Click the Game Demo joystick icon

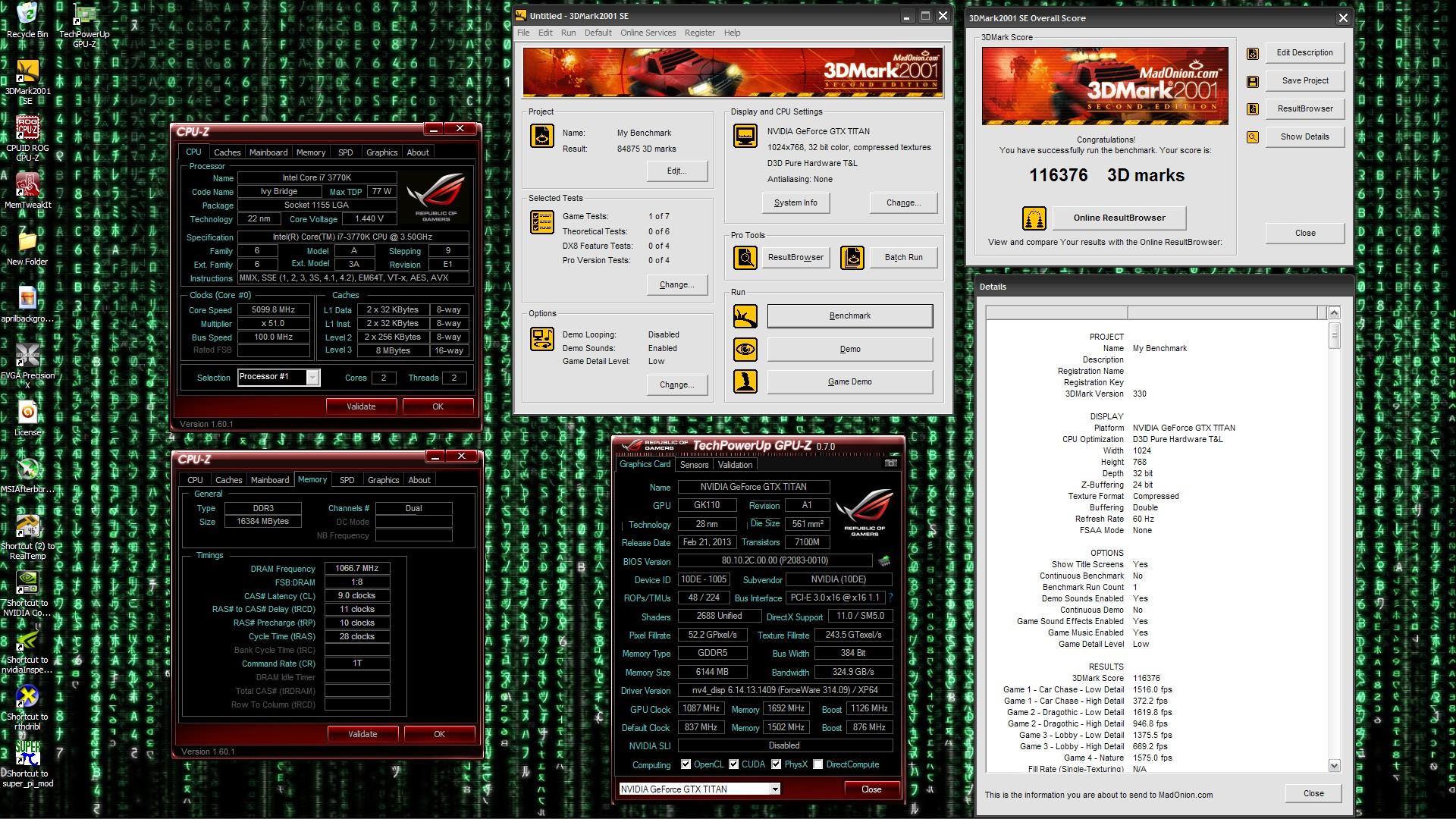pos(745,381)
